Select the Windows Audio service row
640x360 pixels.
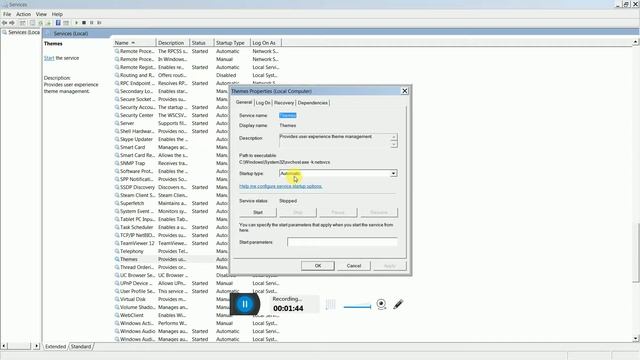click(197, 331)
